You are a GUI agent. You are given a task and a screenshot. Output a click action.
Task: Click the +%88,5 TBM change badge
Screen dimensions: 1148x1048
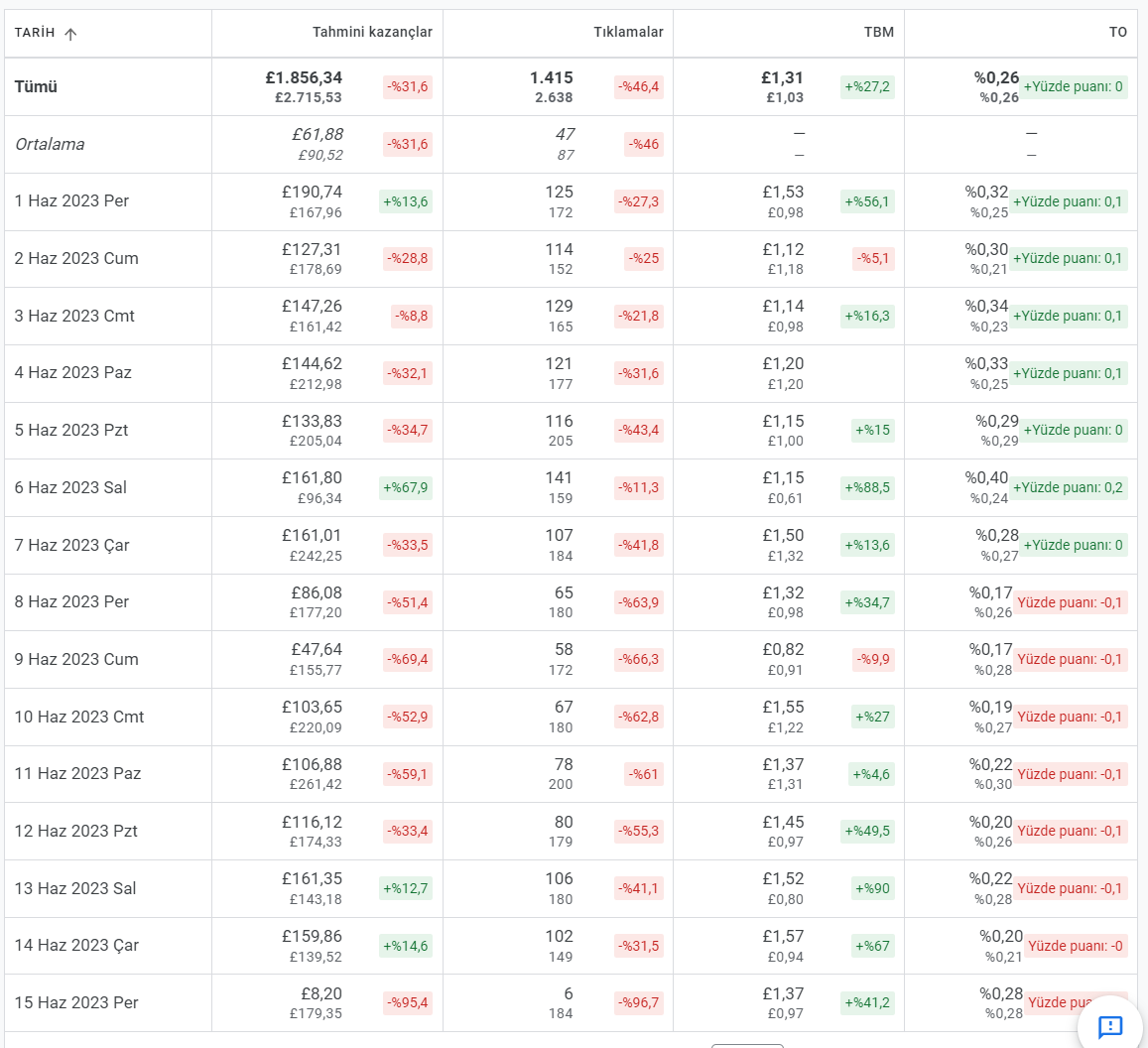pyautogui.click(x=867, y=487)
